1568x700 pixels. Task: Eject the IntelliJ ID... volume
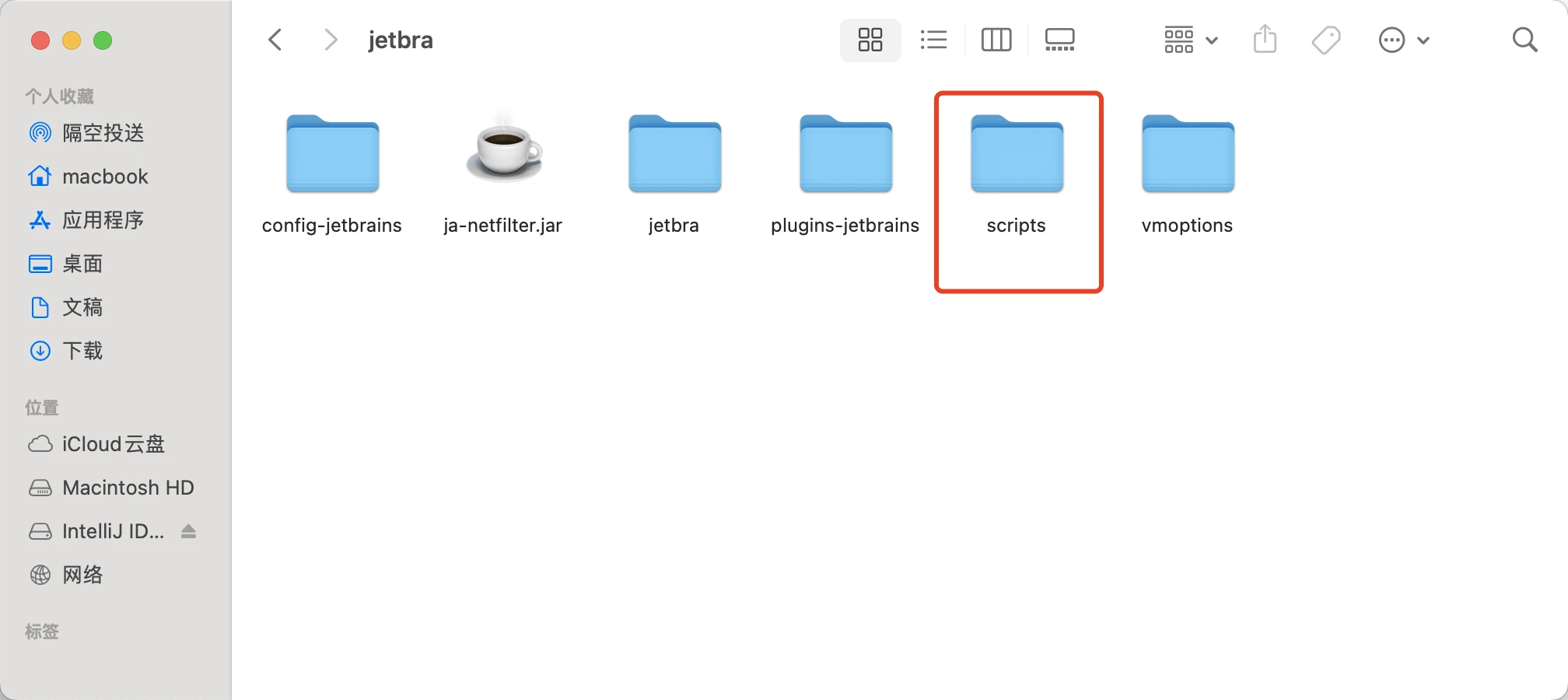[x=188, y=531]
